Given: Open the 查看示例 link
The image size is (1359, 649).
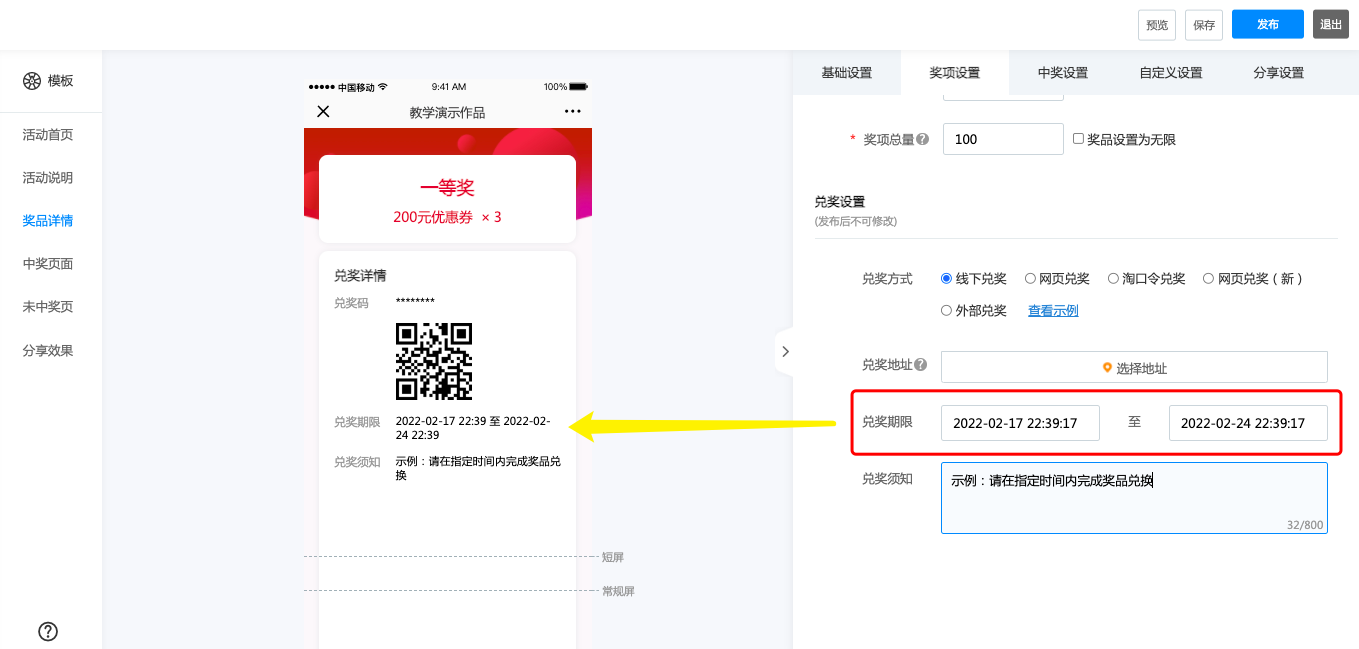Looking at the screenshot, I should (1053, 311).
